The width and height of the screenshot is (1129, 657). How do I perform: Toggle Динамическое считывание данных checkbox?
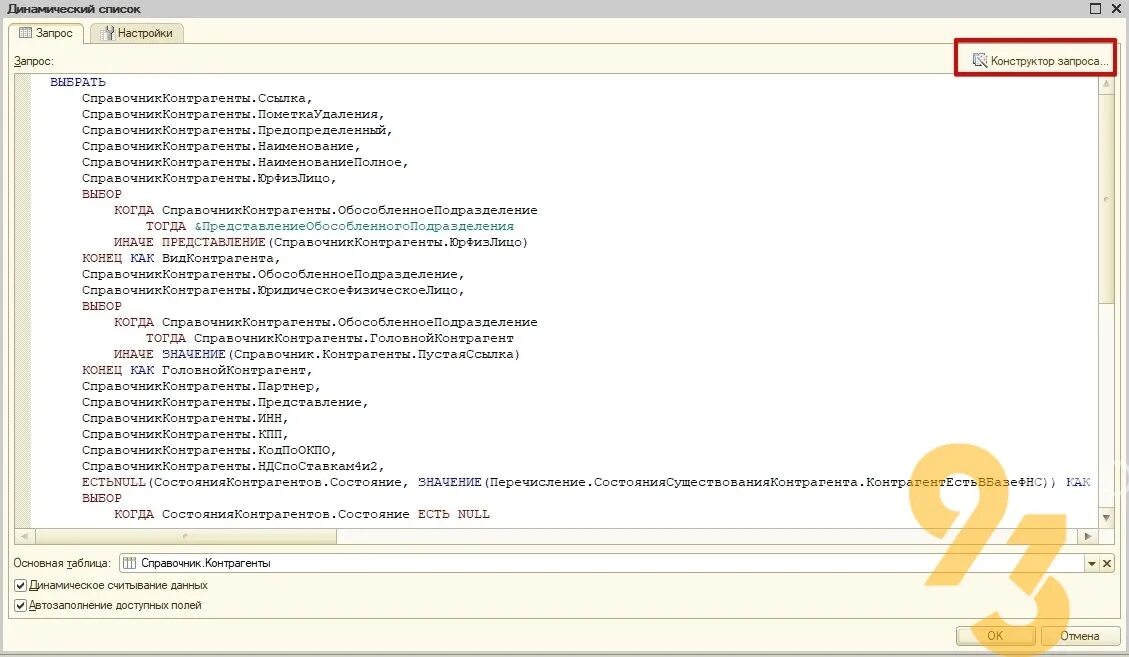coord(20,585)
